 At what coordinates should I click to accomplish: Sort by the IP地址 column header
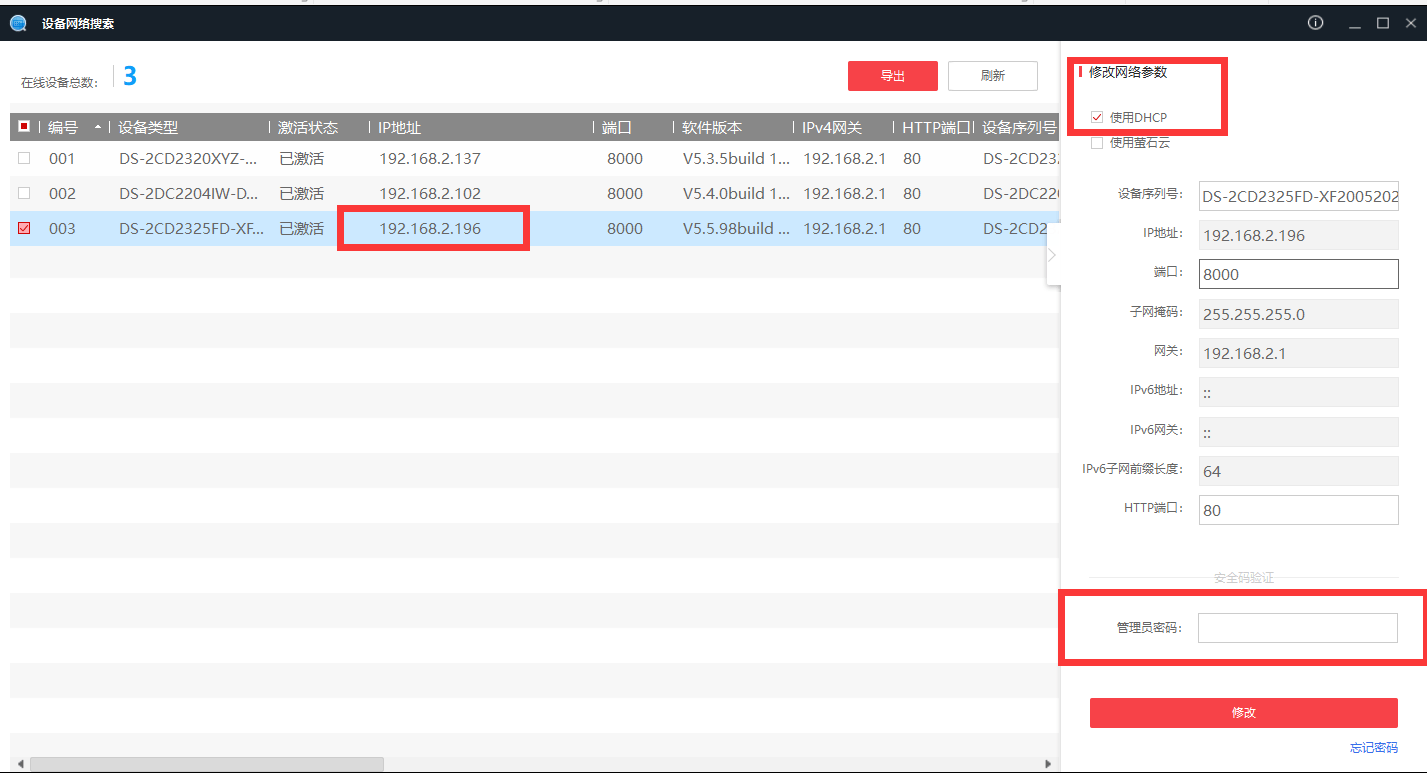[x=400, y=127]
